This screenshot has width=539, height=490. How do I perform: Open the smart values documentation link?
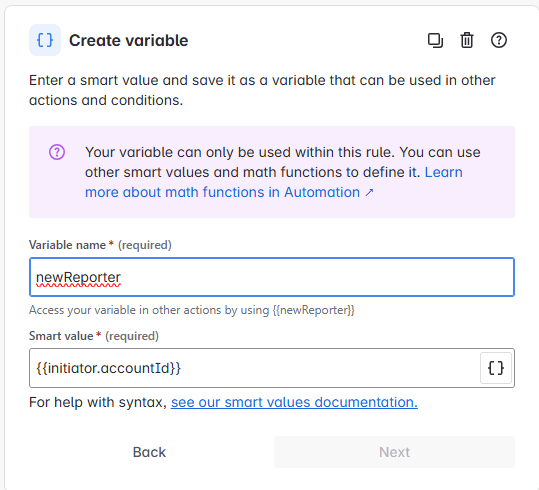click(x=294, y=402)
